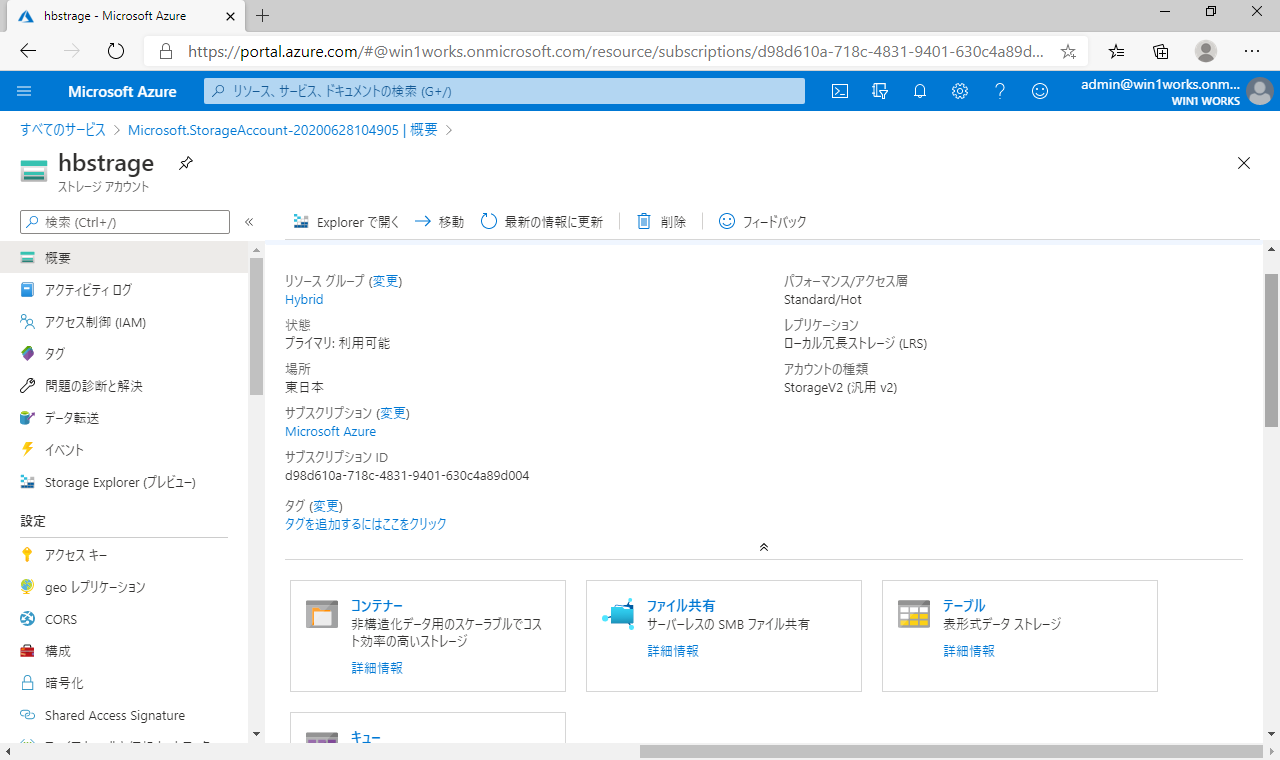
Task: Open the Hybrid resource group link
Action: point(304,299)
